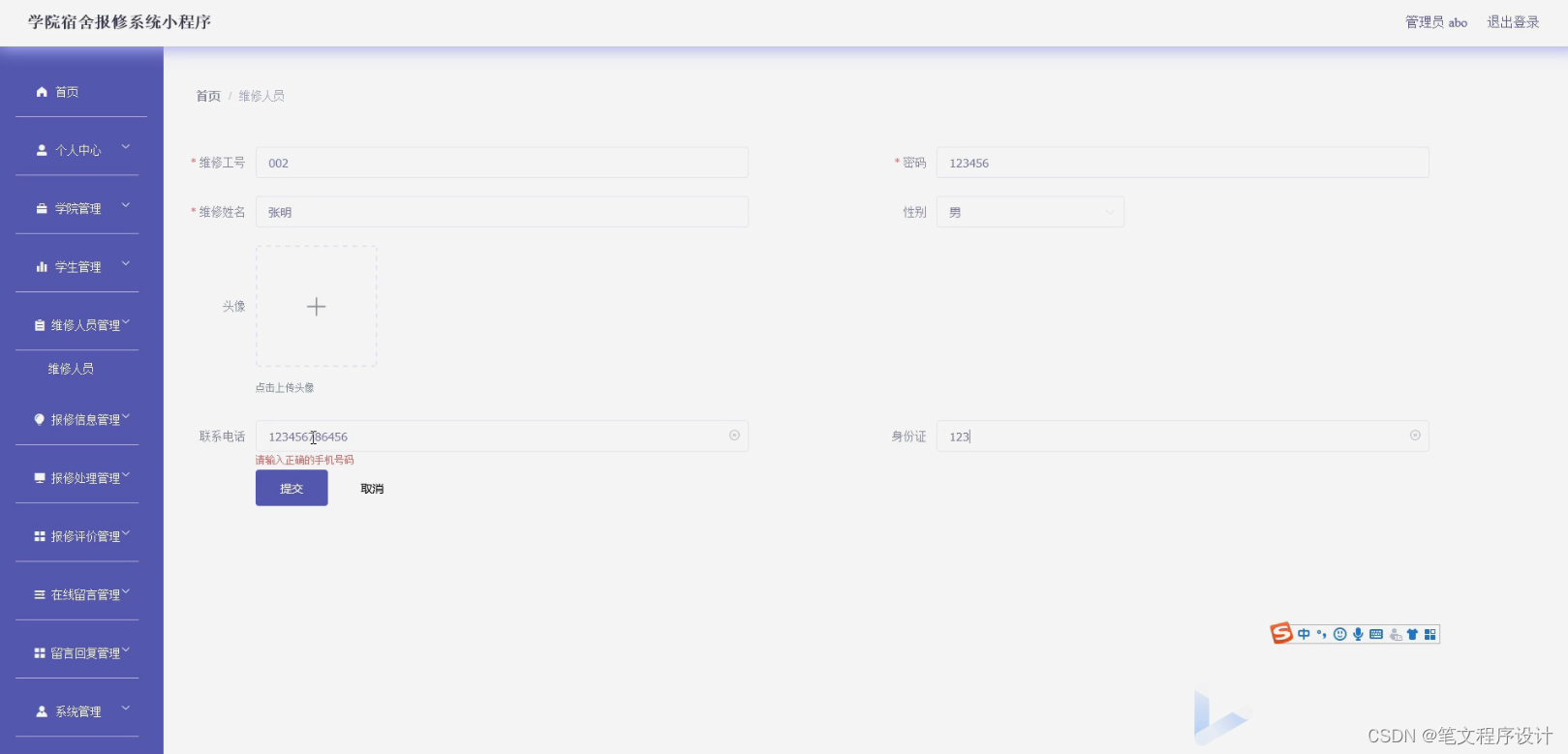Click the 请输入正确的手机号码 error message

click(304, 460)
